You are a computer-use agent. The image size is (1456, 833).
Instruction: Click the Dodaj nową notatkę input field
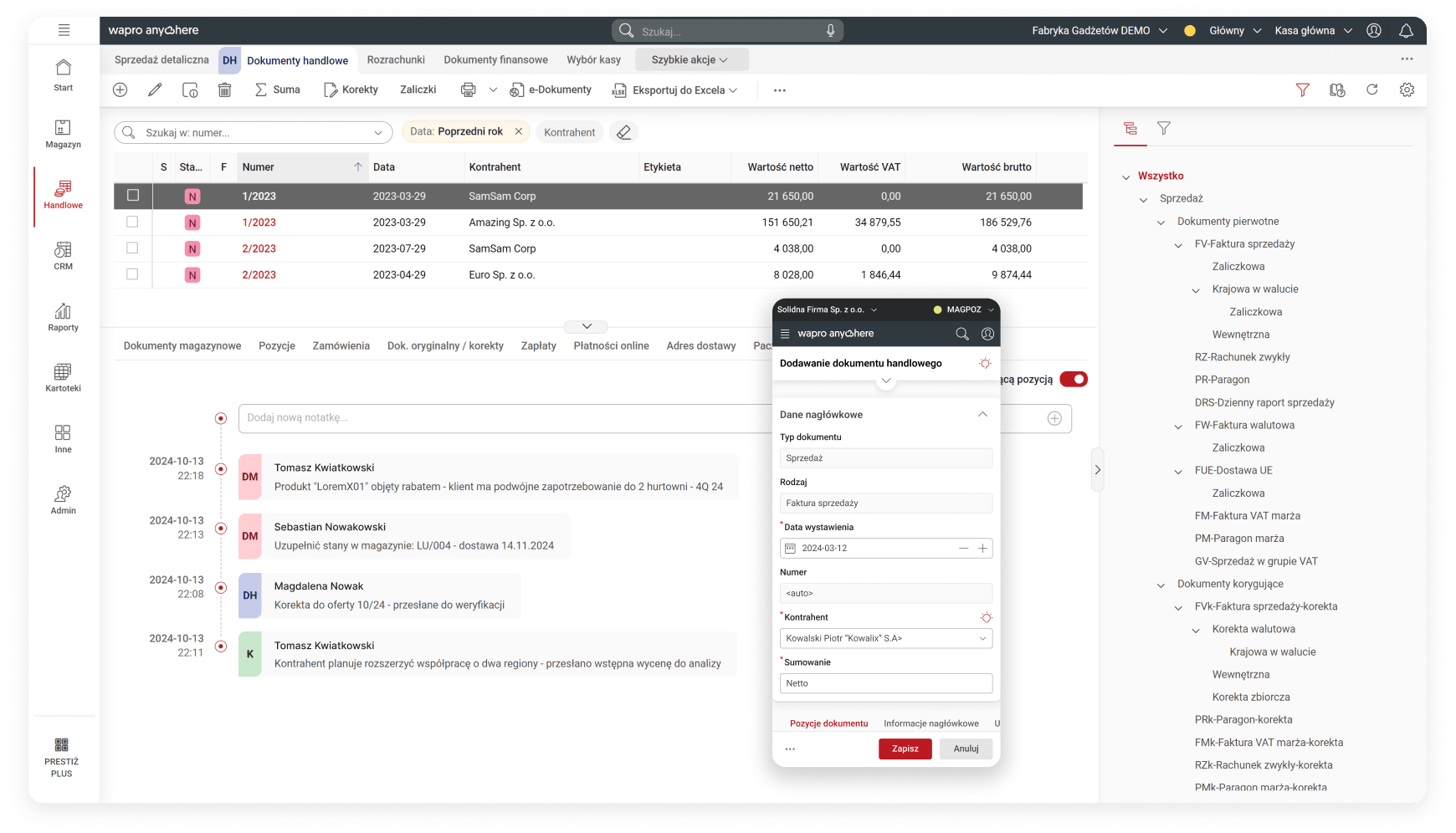[x=502, y=418]
